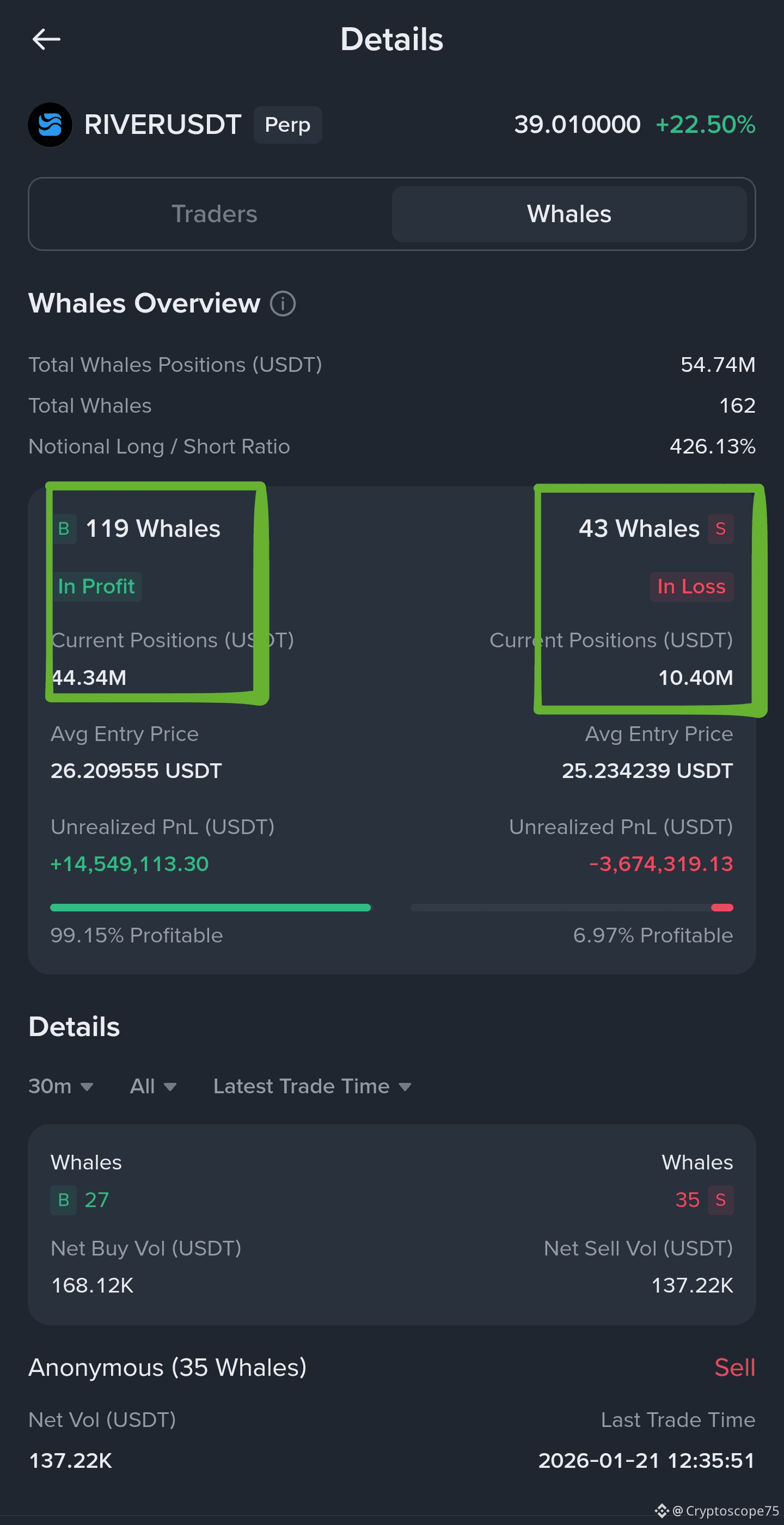784x1525 pixels.
Task: Select the Whales tab
Action: (568, 214)
